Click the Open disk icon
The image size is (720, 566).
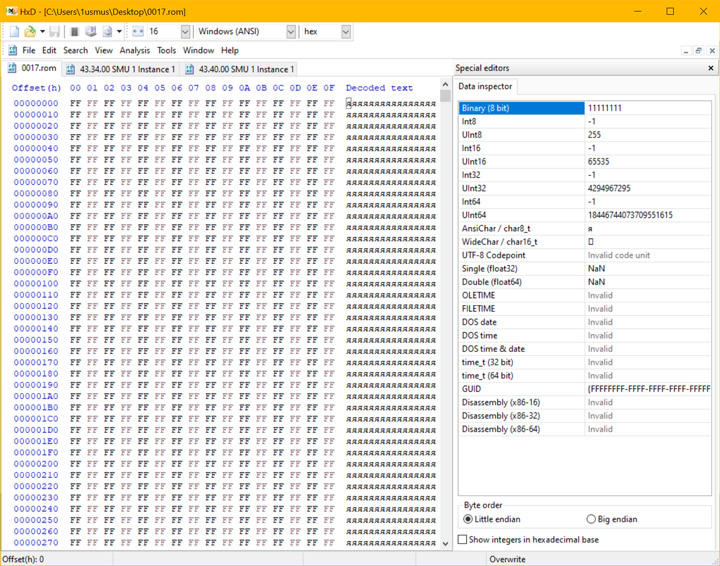(91, 32)
